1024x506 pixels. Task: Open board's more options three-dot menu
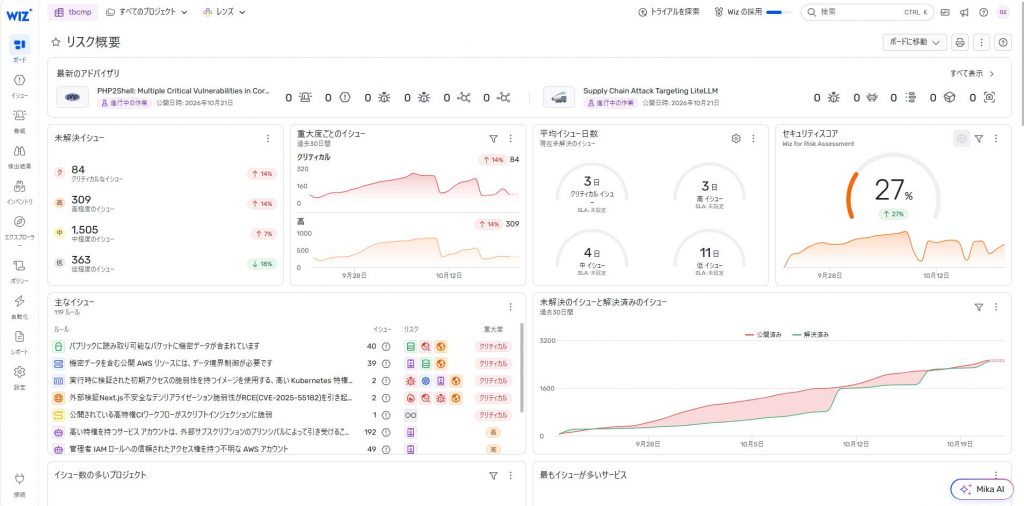981,42
